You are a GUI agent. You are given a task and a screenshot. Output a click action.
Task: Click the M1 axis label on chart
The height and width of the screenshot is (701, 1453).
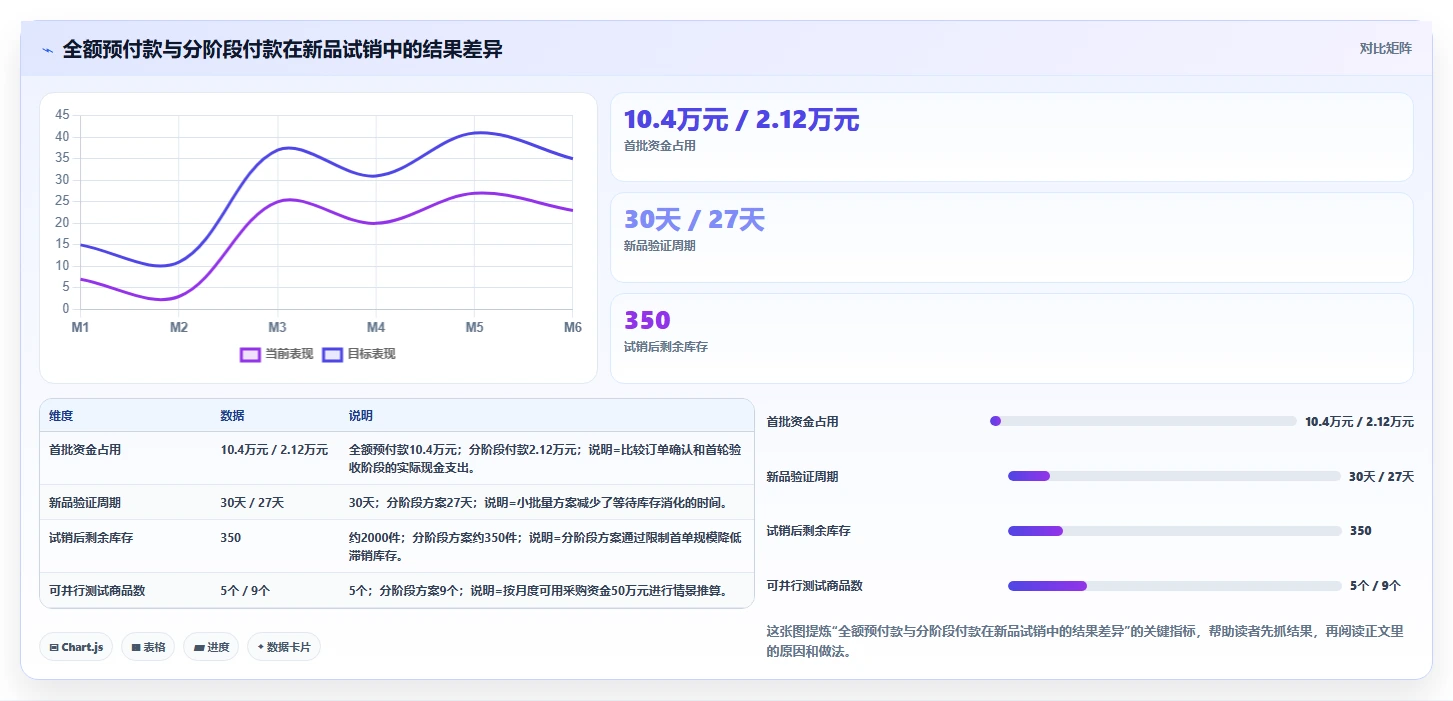pos(80,327)
